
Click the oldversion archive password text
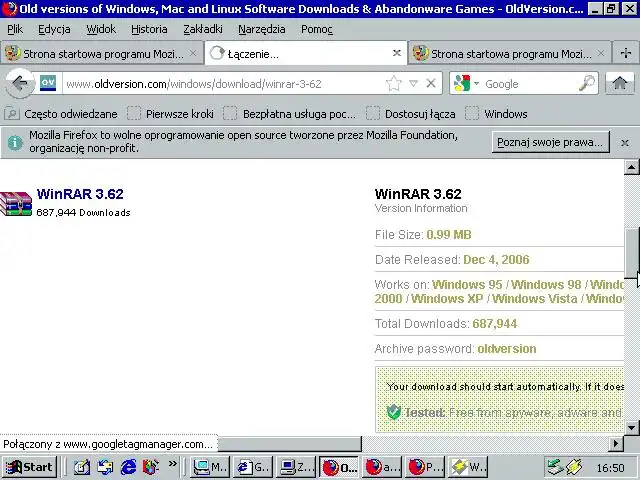pos(507,349)
